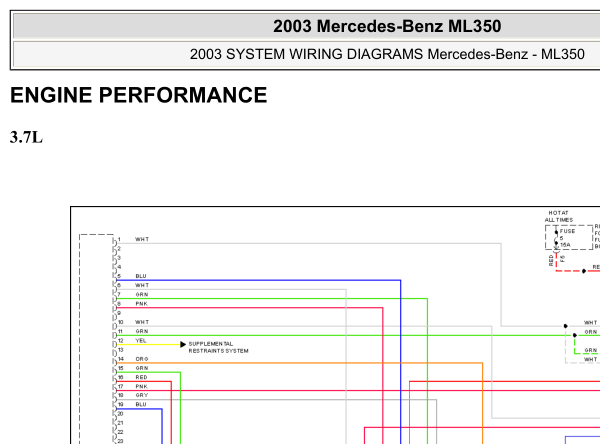The height and width of the screenshot is (444, 600).
Task: Click the black arrow before Supplemental Restraints System
Action: pyautogui.click(x=183, y=344)
